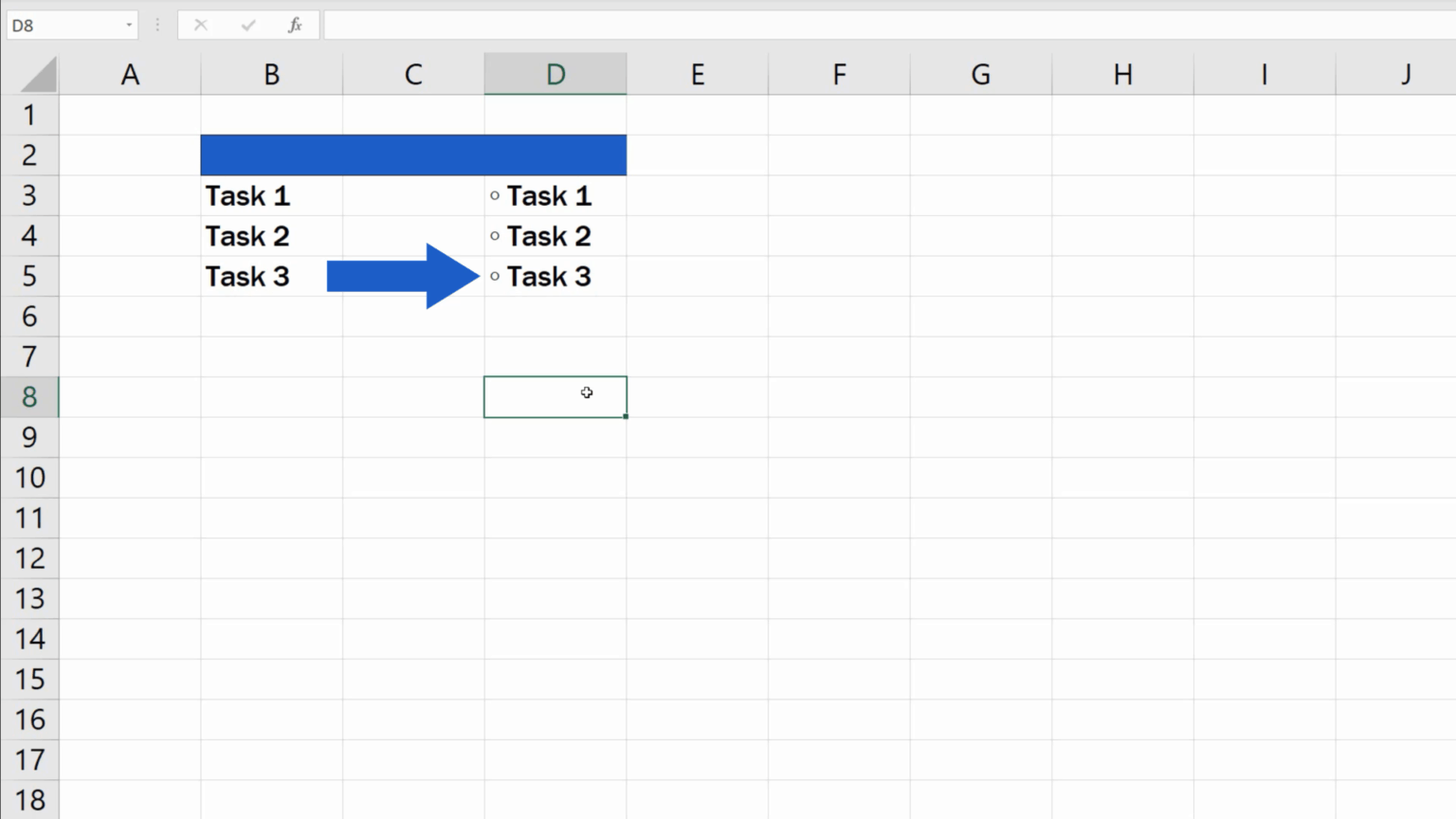Select column D header
Screen dimensions: 1456x819
point(555,74)
